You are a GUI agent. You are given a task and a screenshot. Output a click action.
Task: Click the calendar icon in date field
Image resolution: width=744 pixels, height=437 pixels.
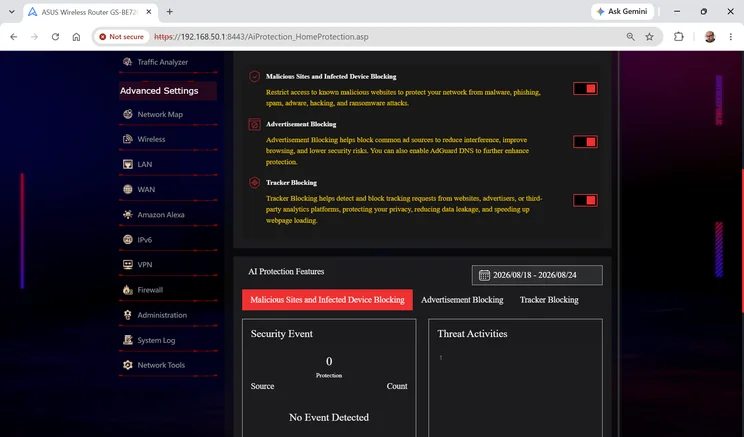[484, 275]
